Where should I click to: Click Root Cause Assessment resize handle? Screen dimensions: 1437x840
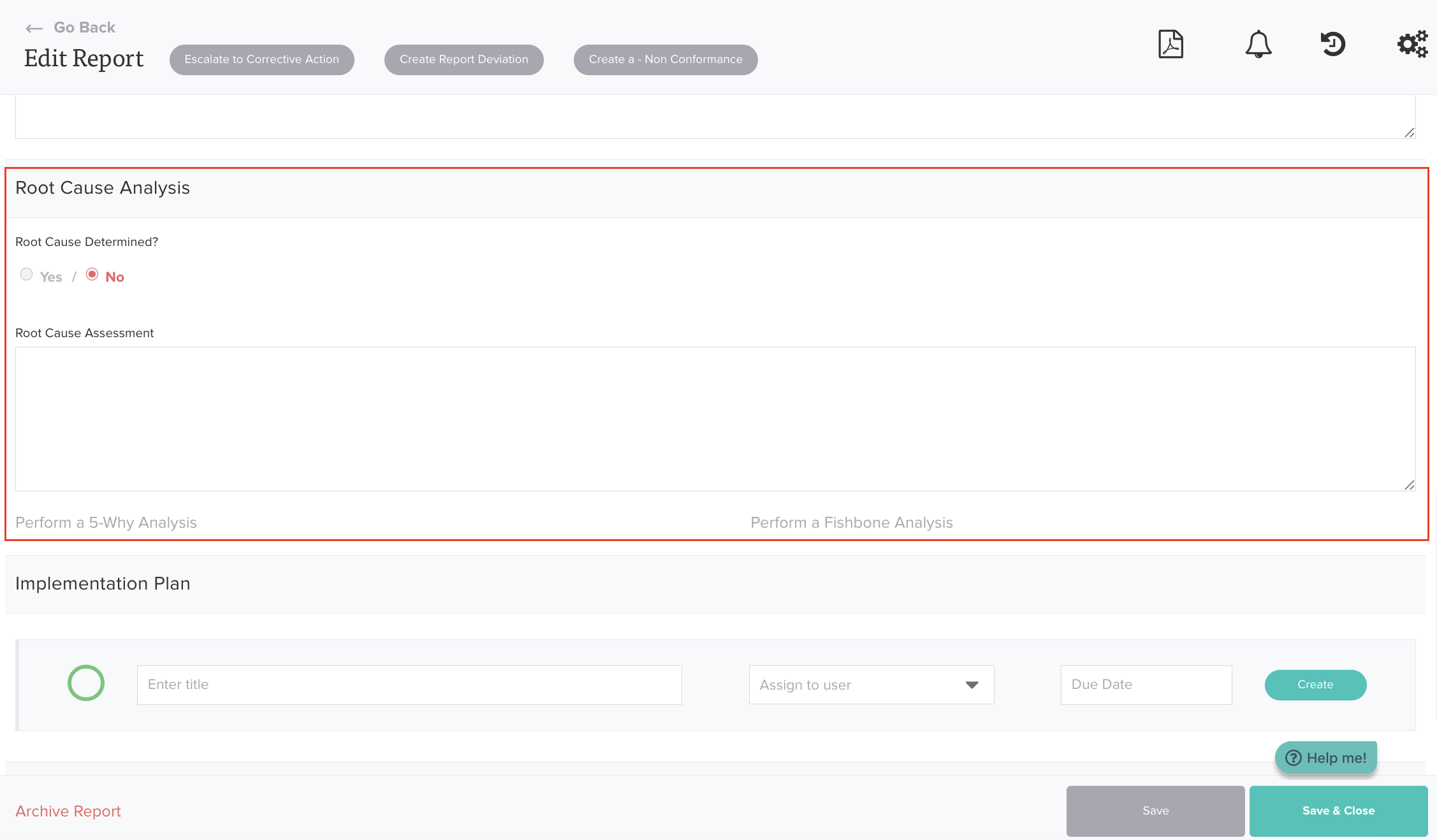(1409, 485)
